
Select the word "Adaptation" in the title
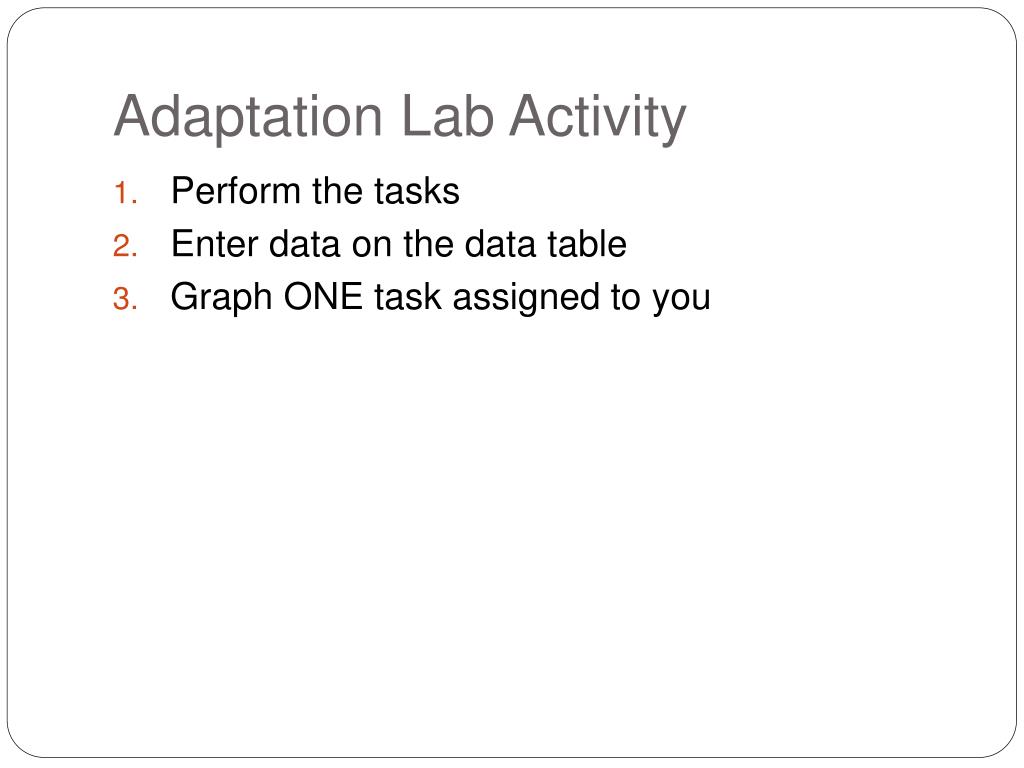tap(248, 118)
